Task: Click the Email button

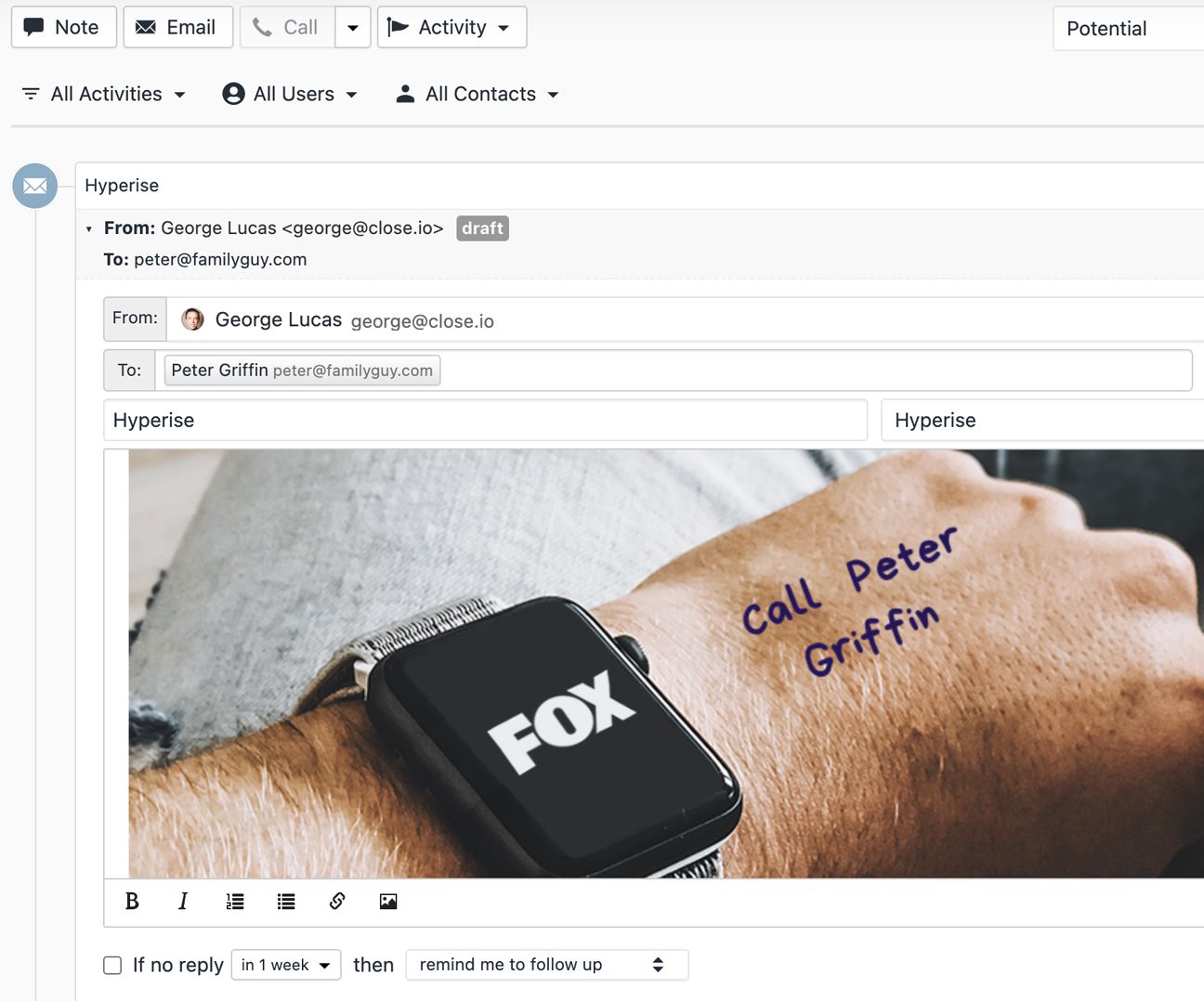Action: coord(177,27)
